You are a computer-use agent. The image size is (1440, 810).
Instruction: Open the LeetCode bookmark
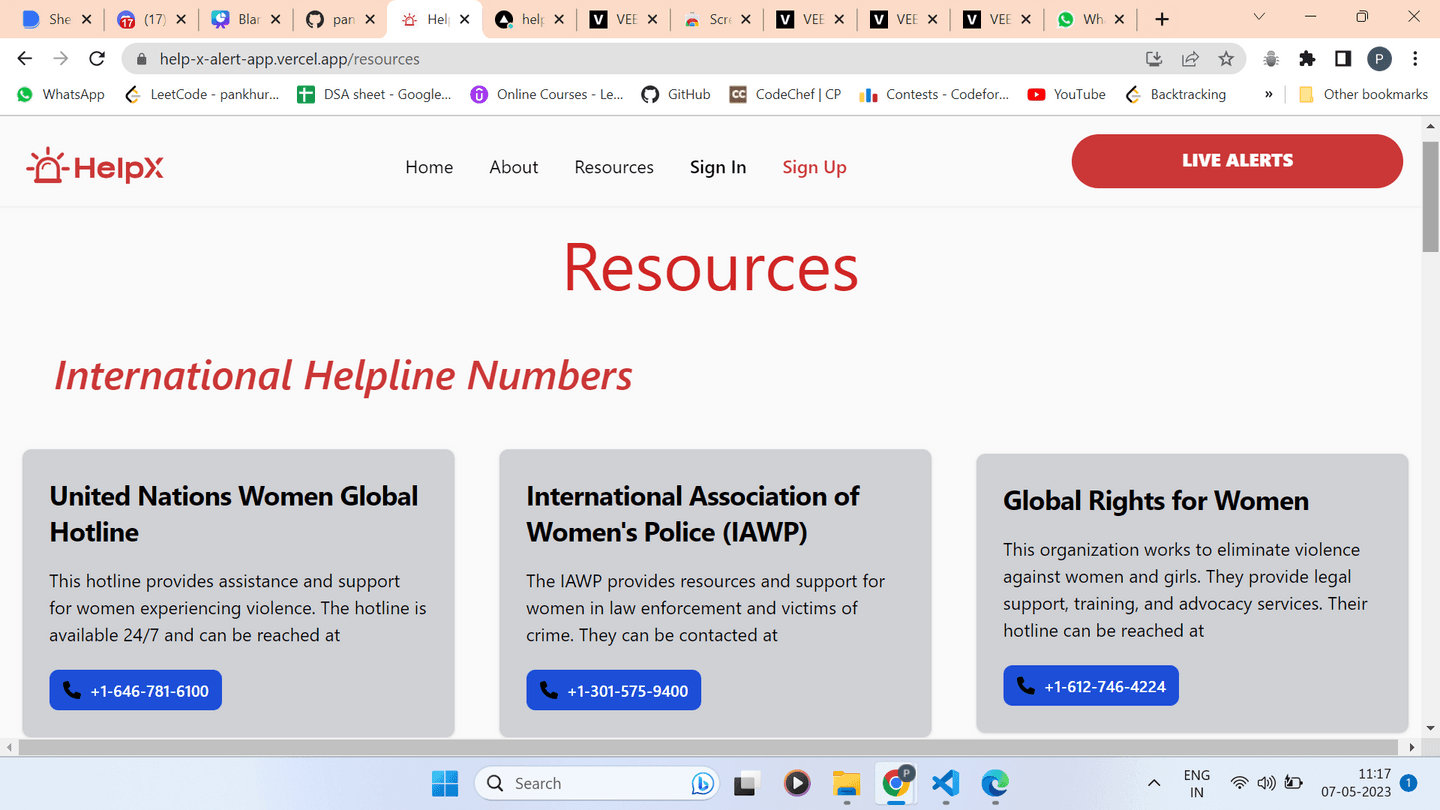(202, 94)
